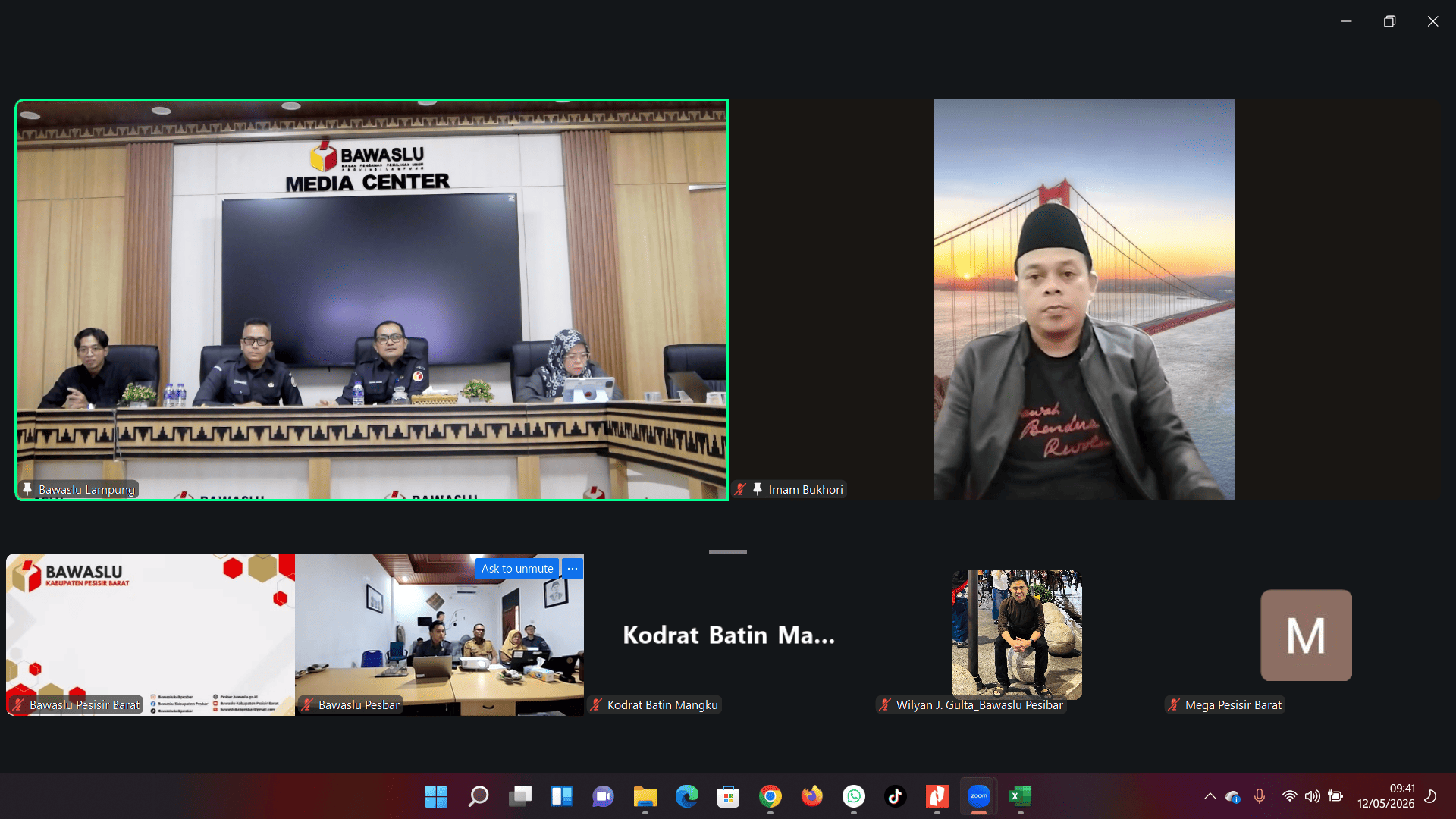
Task: Select the Kodrat Batin Mangku participant tile
Action: tap(729, 635)
